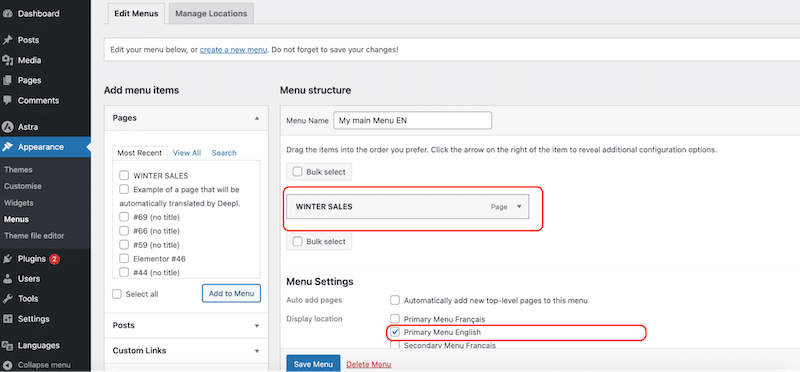Expand the Custom Links accordion section
Viewport: 800px width, 372px height.
pos(185,351)
